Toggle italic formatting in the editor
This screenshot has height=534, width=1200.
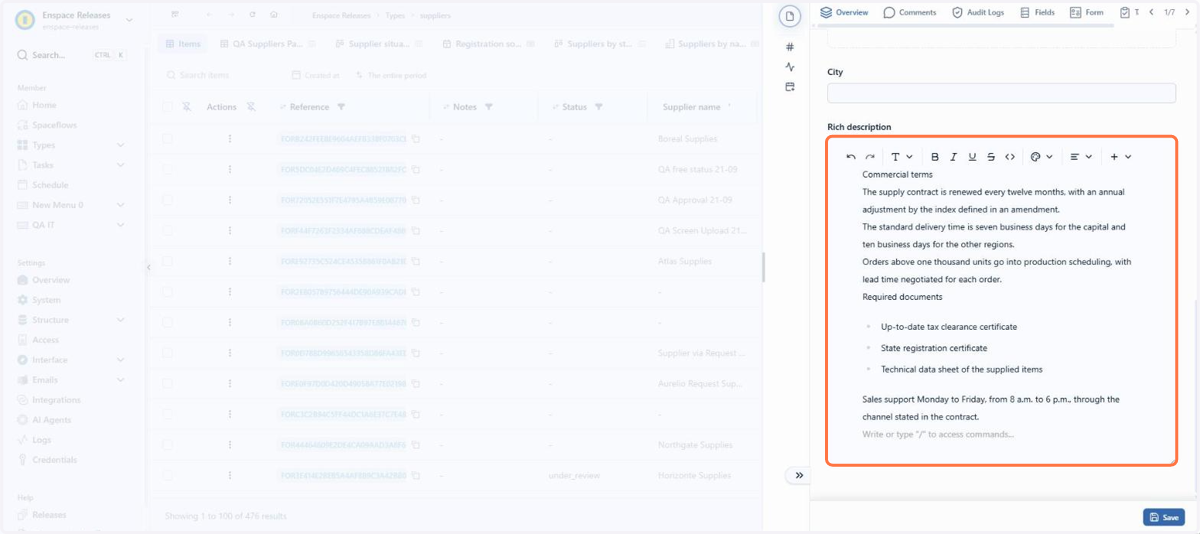coord(954,157)
